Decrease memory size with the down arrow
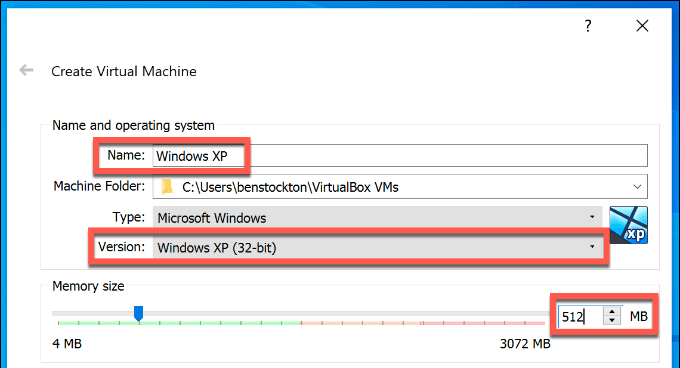This screenshot has height=368, width=680. tap(612, 321)
